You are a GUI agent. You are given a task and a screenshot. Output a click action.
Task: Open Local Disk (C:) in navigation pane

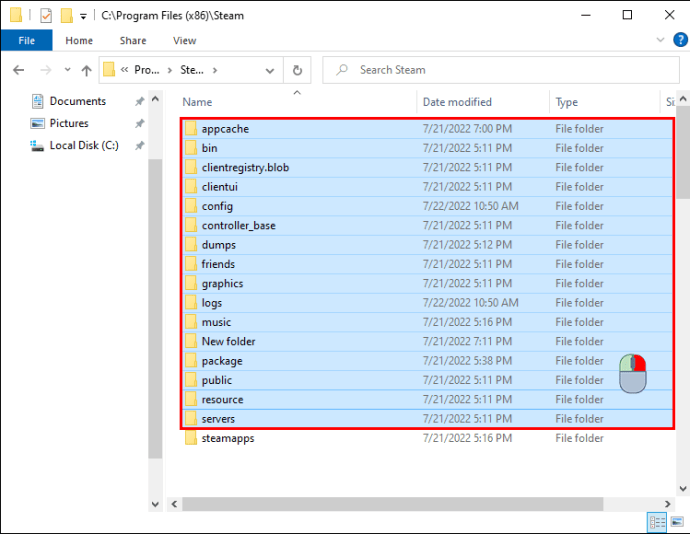point(84,146)
